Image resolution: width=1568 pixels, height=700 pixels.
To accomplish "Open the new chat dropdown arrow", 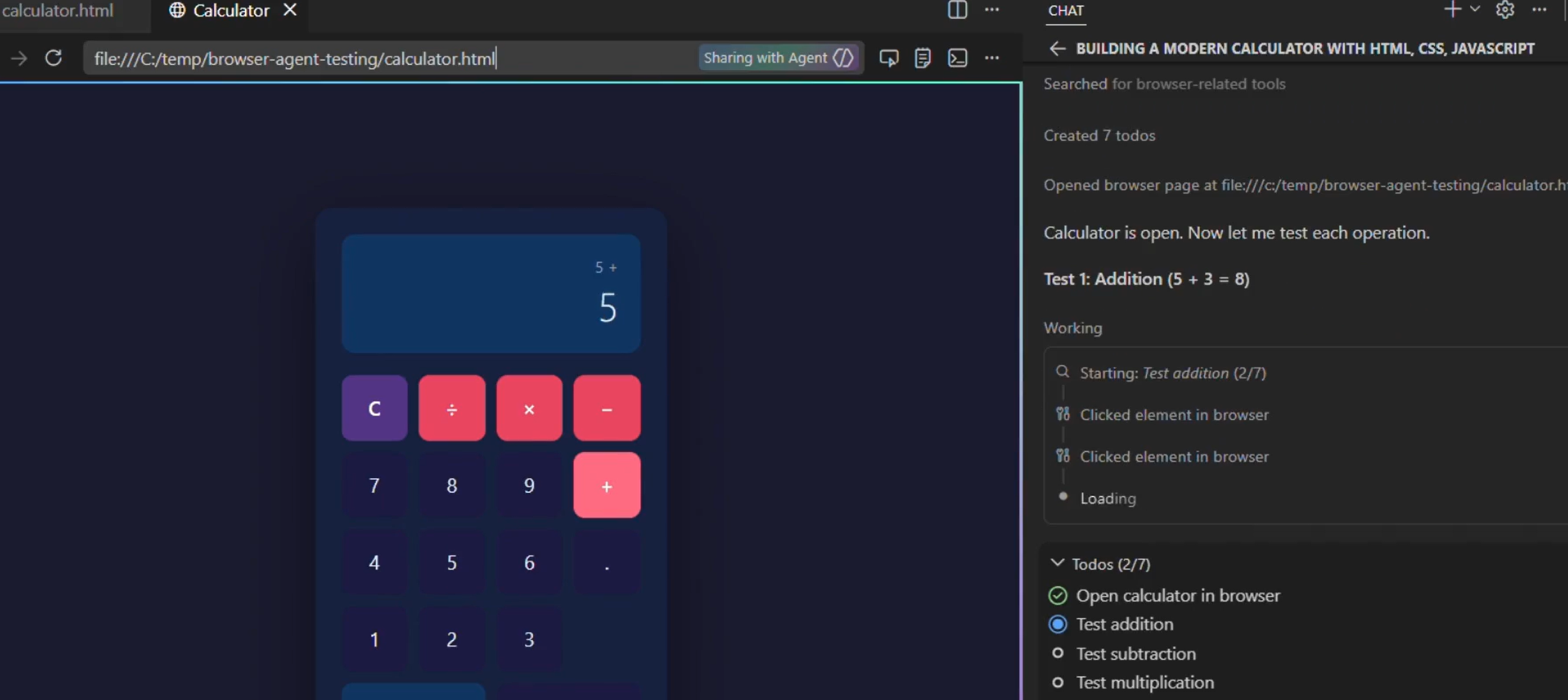I will click(1474, 9).
